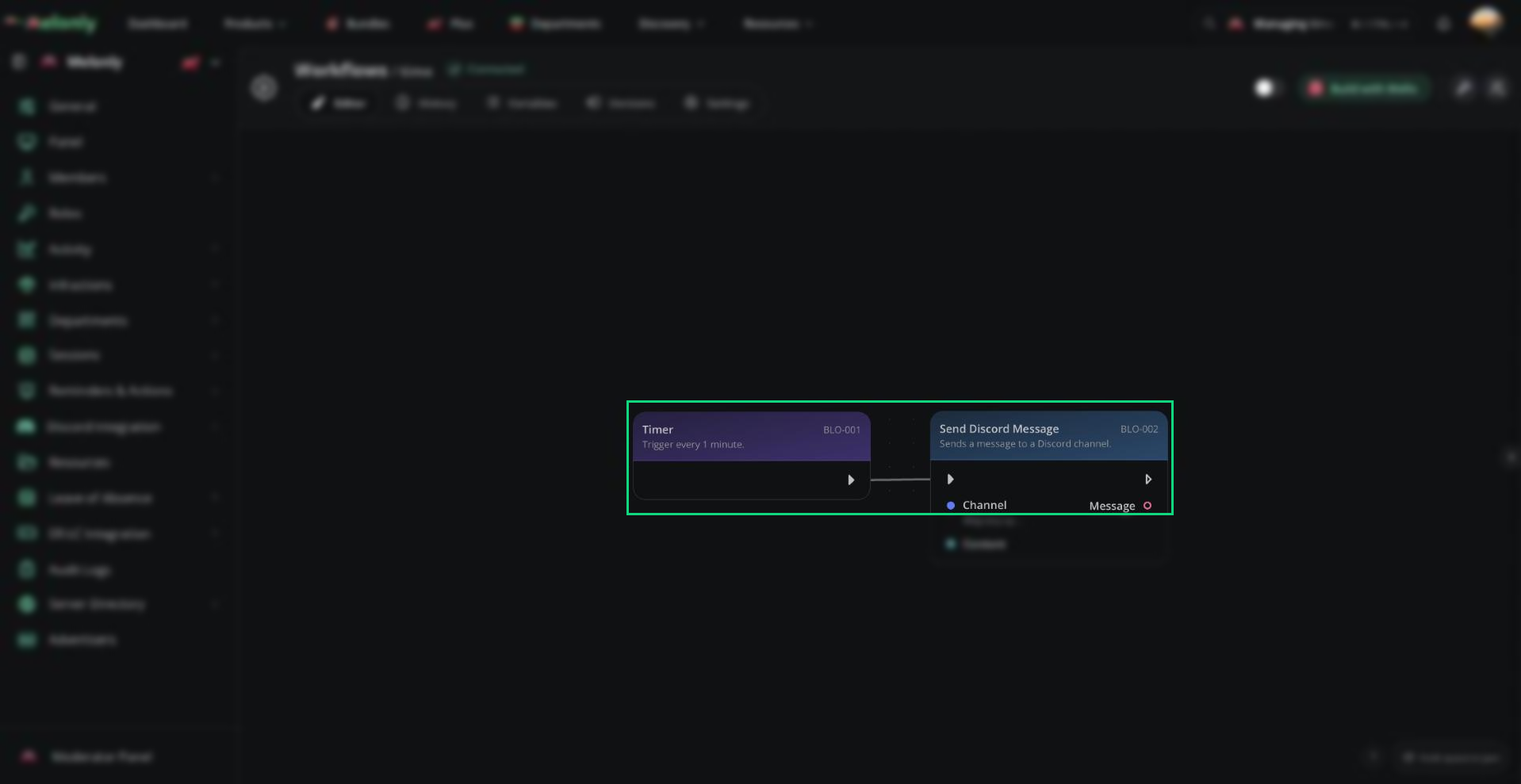Screen dimensions: 1521x784
Task: Click 'Trigger every 1 minute.' description
Action: tap(693, 445)
